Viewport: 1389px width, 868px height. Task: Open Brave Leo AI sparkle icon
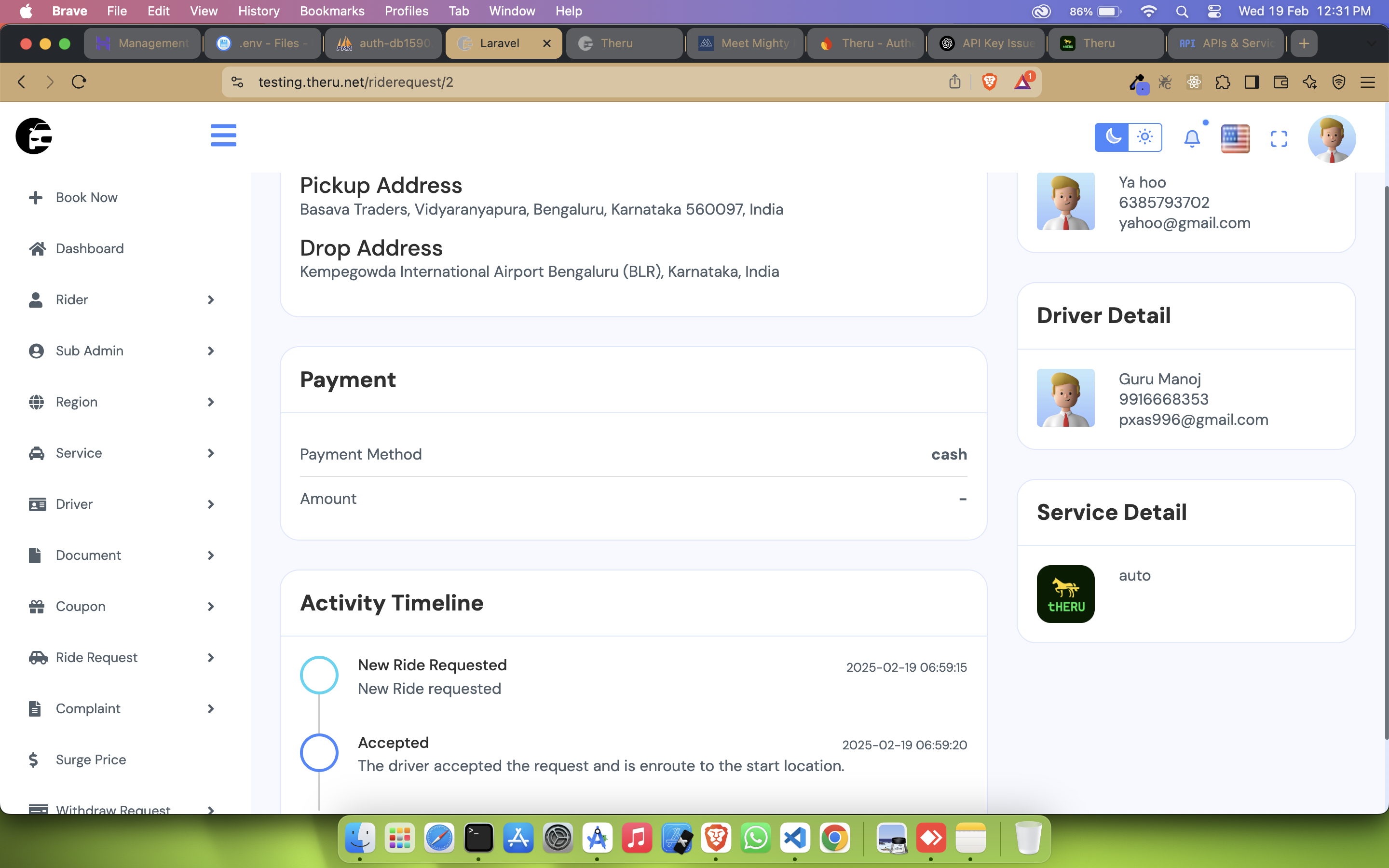[x=1310, y=82]
